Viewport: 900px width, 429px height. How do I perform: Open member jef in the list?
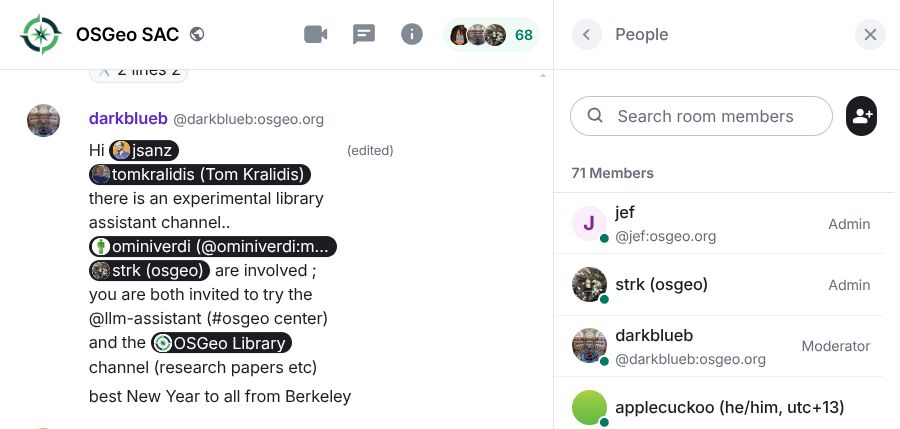coord(718,224)
